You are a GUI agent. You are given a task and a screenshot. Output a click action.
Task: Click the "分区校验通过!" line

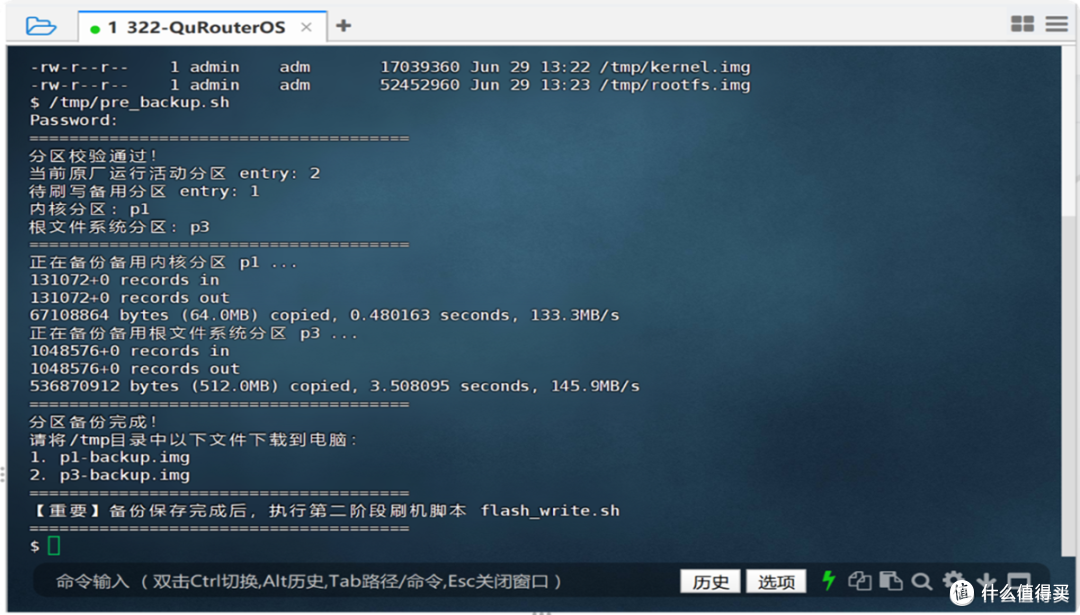tap(94, 156)
